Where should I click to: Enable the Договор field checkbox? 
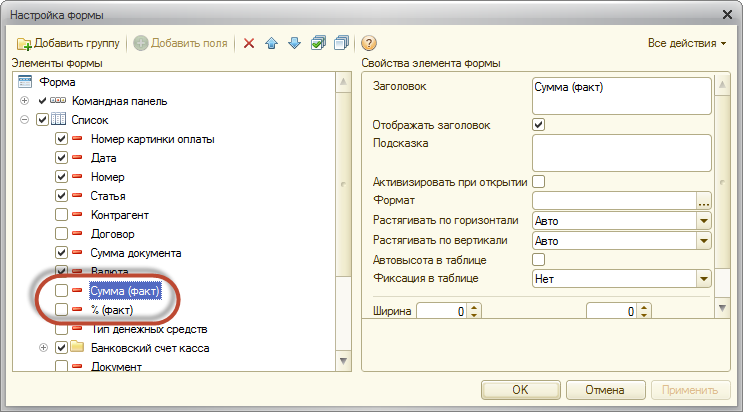pos(61,233)
